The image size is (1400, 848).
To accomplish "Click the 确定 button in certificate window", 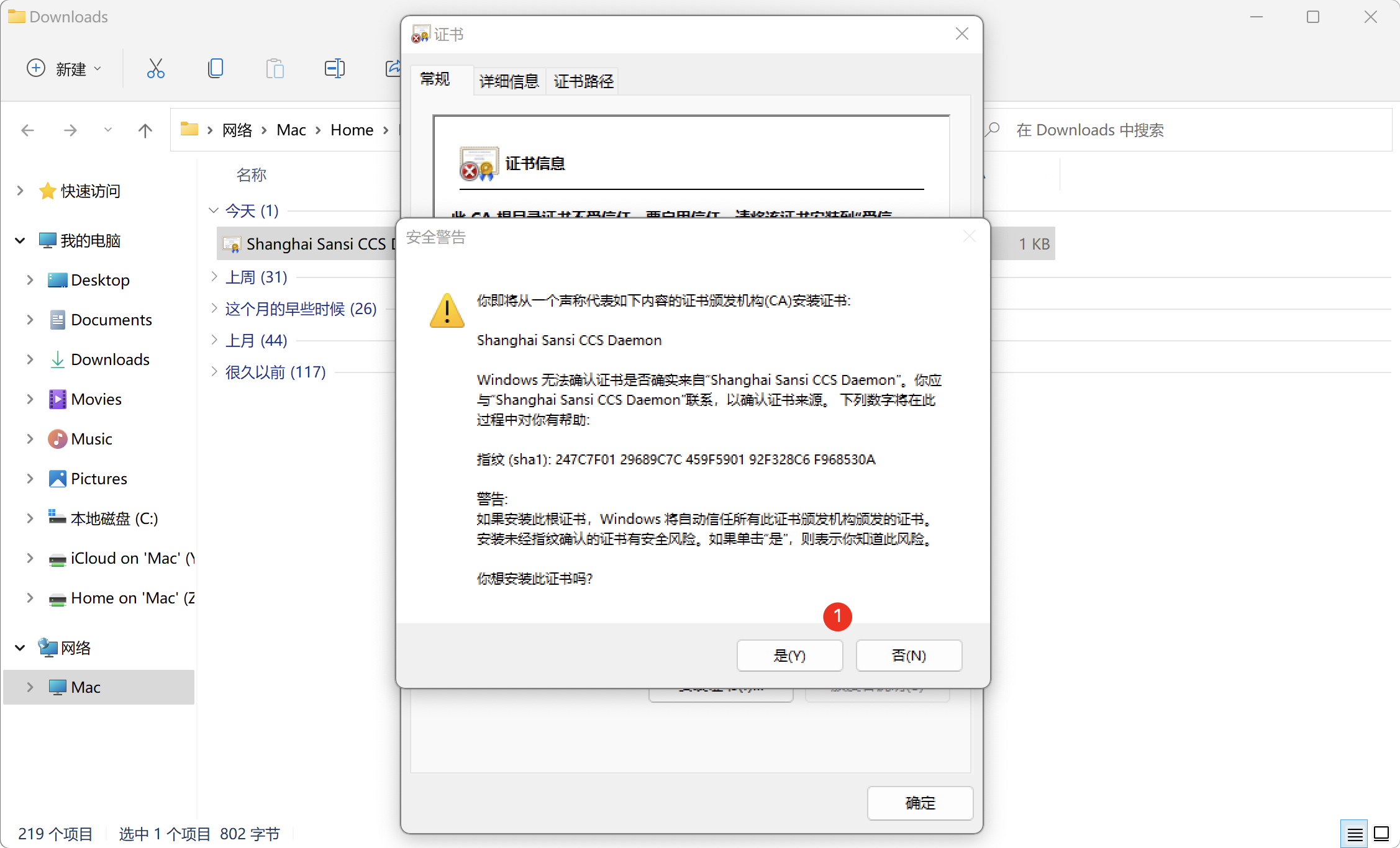I will [x=920, y=803].
